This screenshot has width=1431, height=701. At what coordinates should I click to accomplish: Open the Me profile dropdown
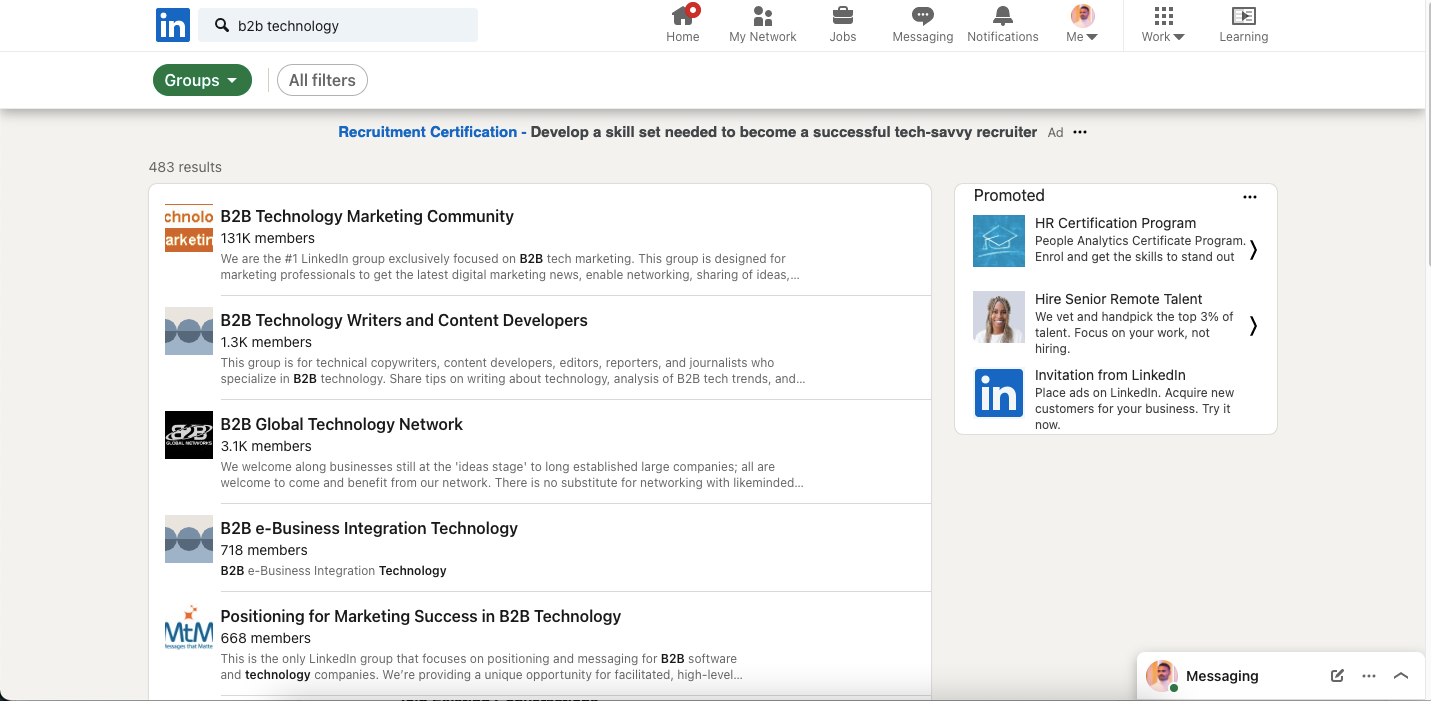click(1082, 23)
